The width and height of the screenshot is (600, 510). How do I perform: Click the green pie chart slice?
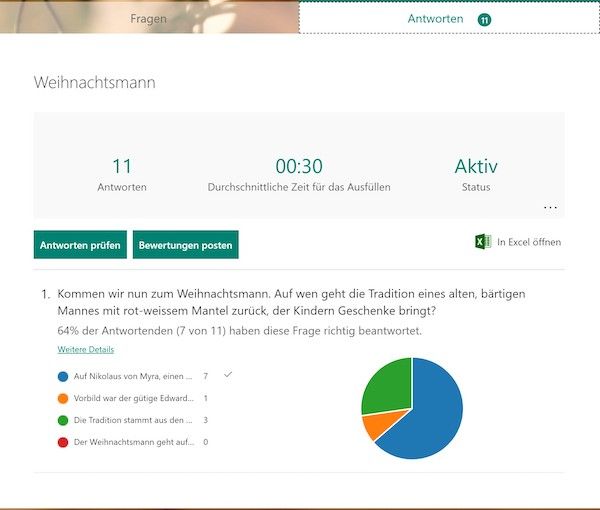click(383, 385)
